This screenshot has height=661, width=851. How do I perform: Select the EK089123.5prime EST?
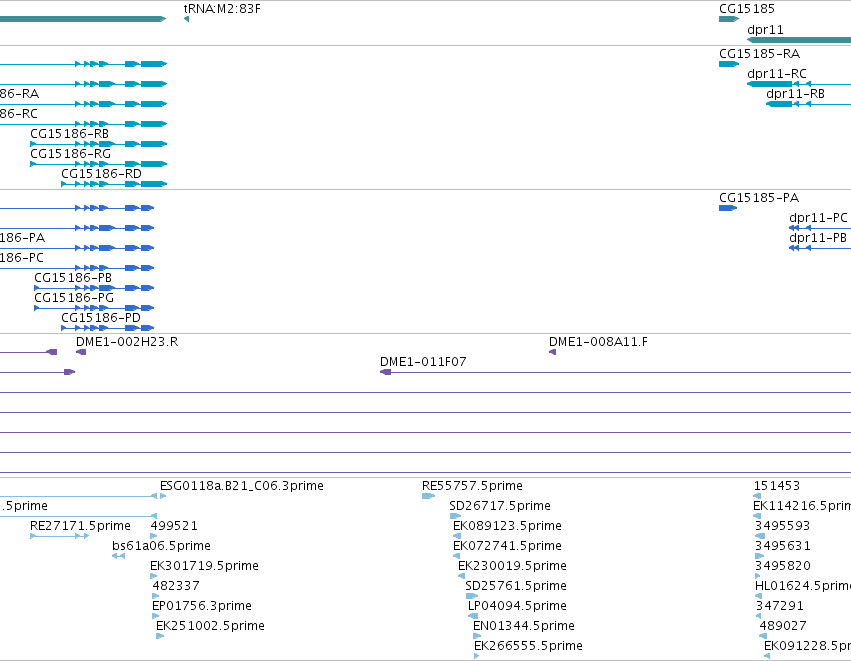(x=507, y=526)
